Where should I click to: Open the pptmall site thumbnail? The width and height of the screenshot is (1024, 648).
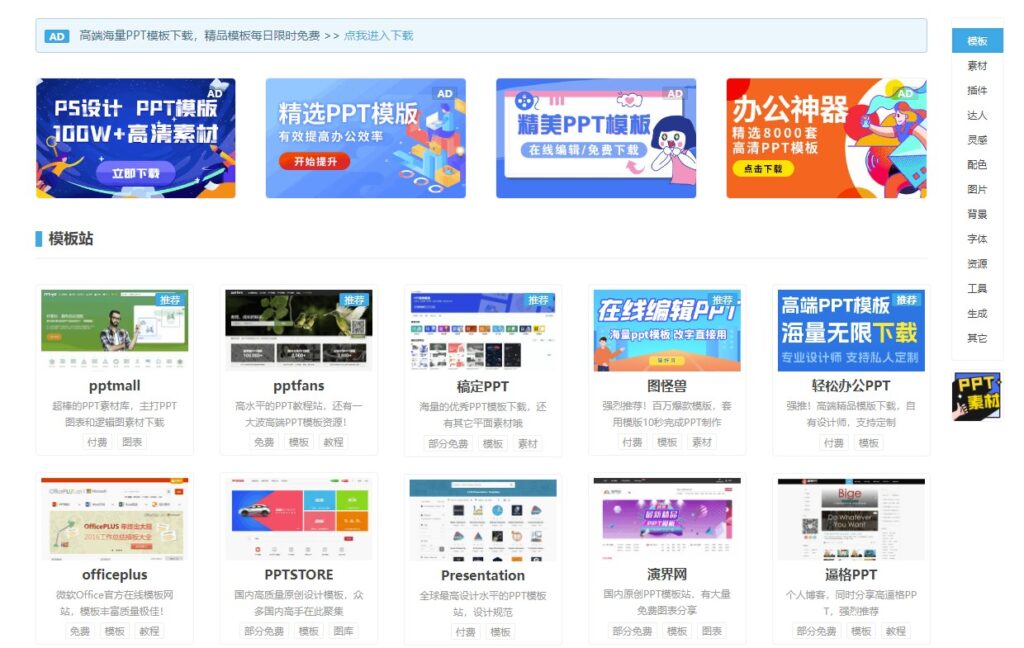pos(115,331)
